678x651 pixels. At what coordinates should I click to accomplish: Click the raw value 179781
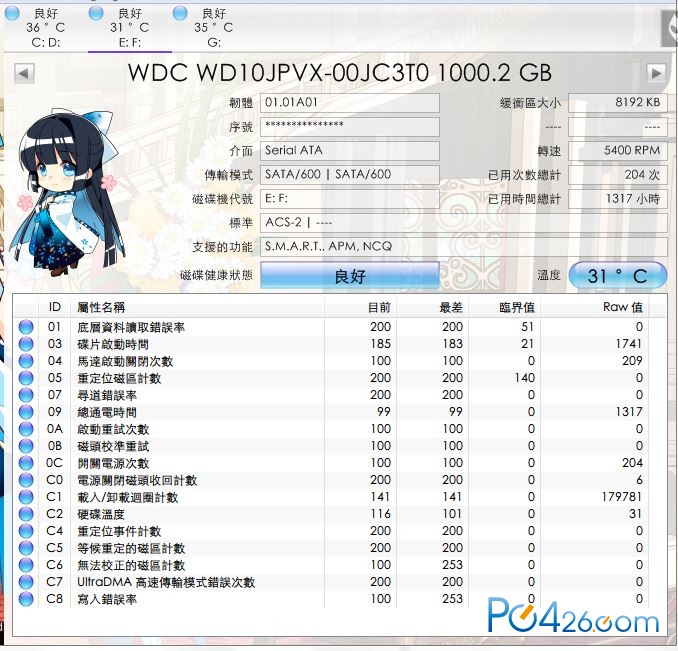click(621, 497)
